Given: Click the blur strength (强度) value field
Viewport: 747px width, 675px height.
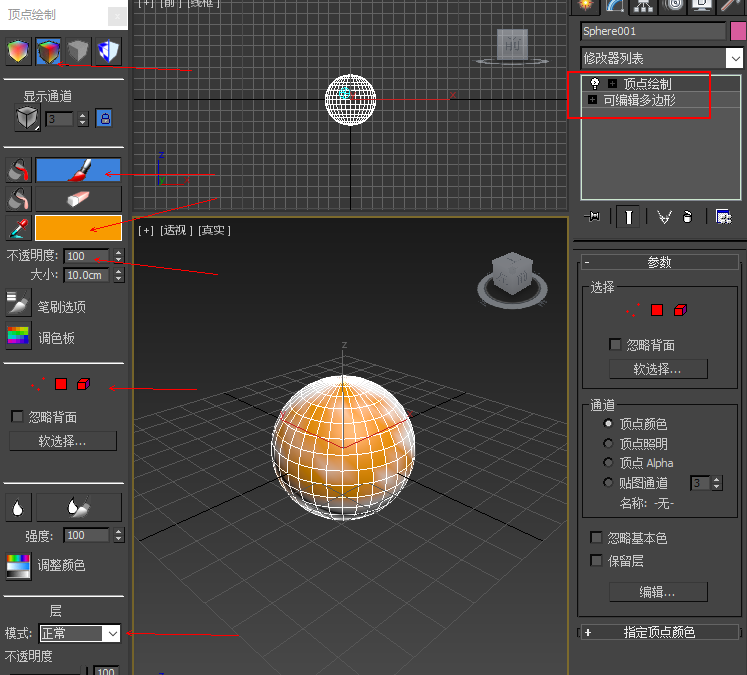Looking at the screenshot, I should tap(87, 535).
